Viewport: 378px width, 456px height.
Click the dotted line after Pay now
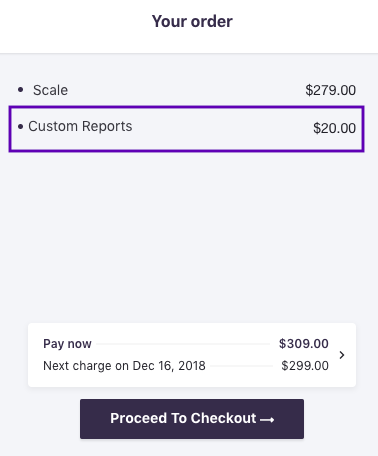[x=183, y=344]
